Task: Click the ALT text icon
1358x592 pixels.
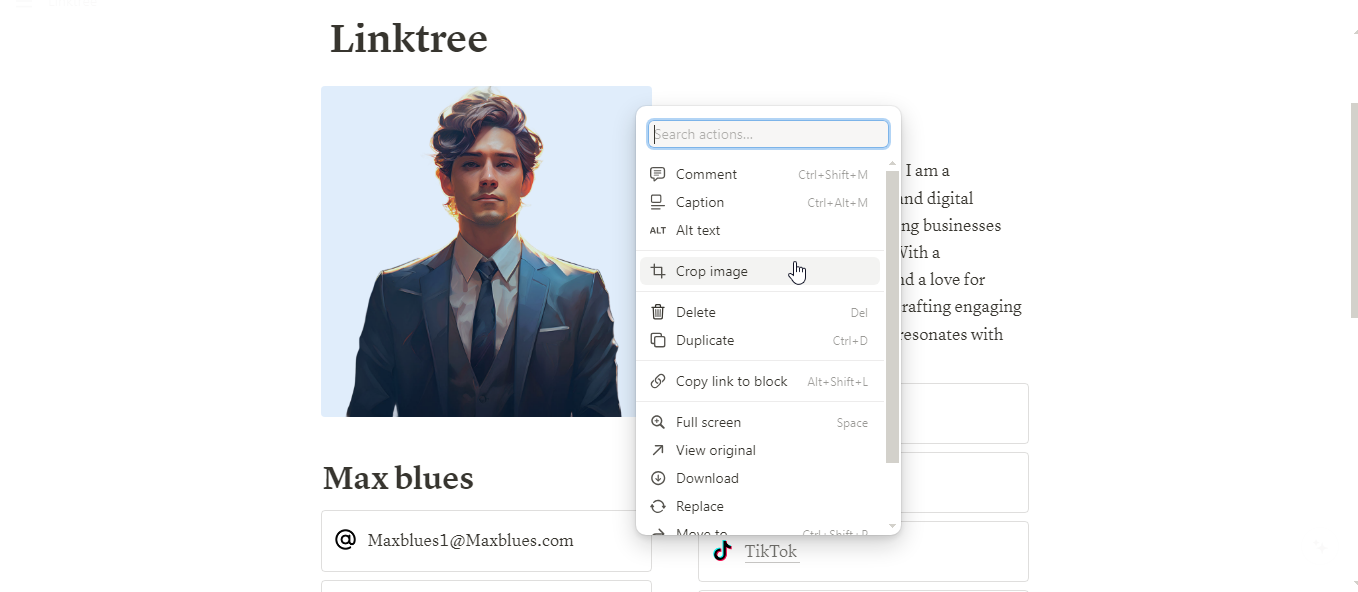Action: click(x=657, y=230)
